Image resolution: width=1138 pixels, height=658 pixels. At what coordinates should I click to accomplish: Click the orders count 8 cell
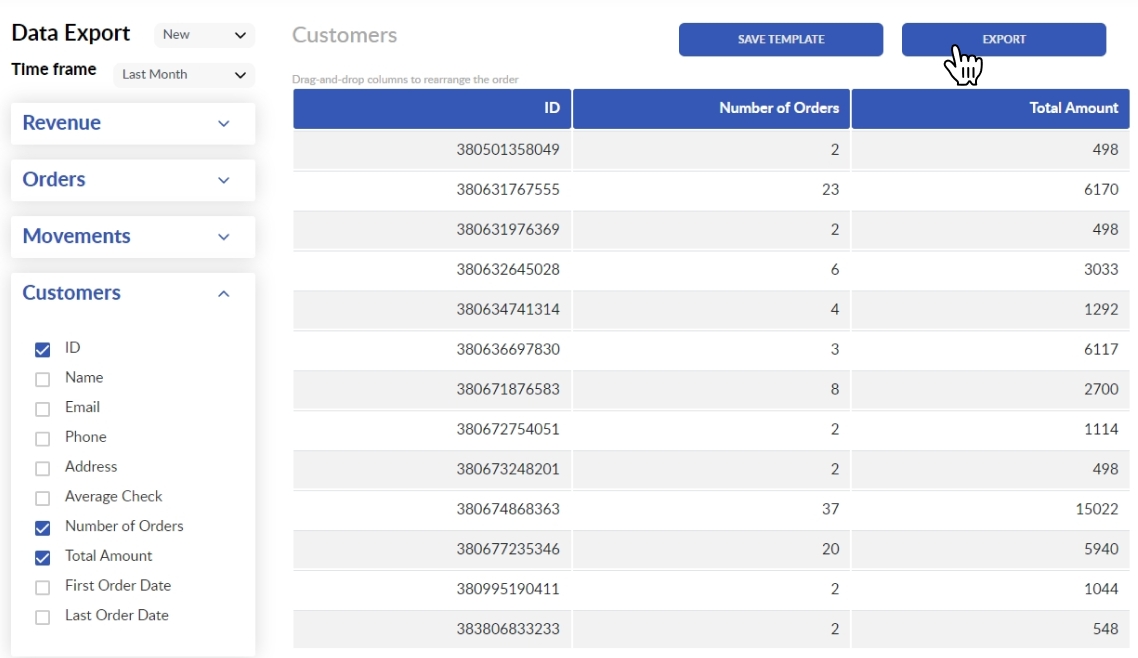[711, 390]
